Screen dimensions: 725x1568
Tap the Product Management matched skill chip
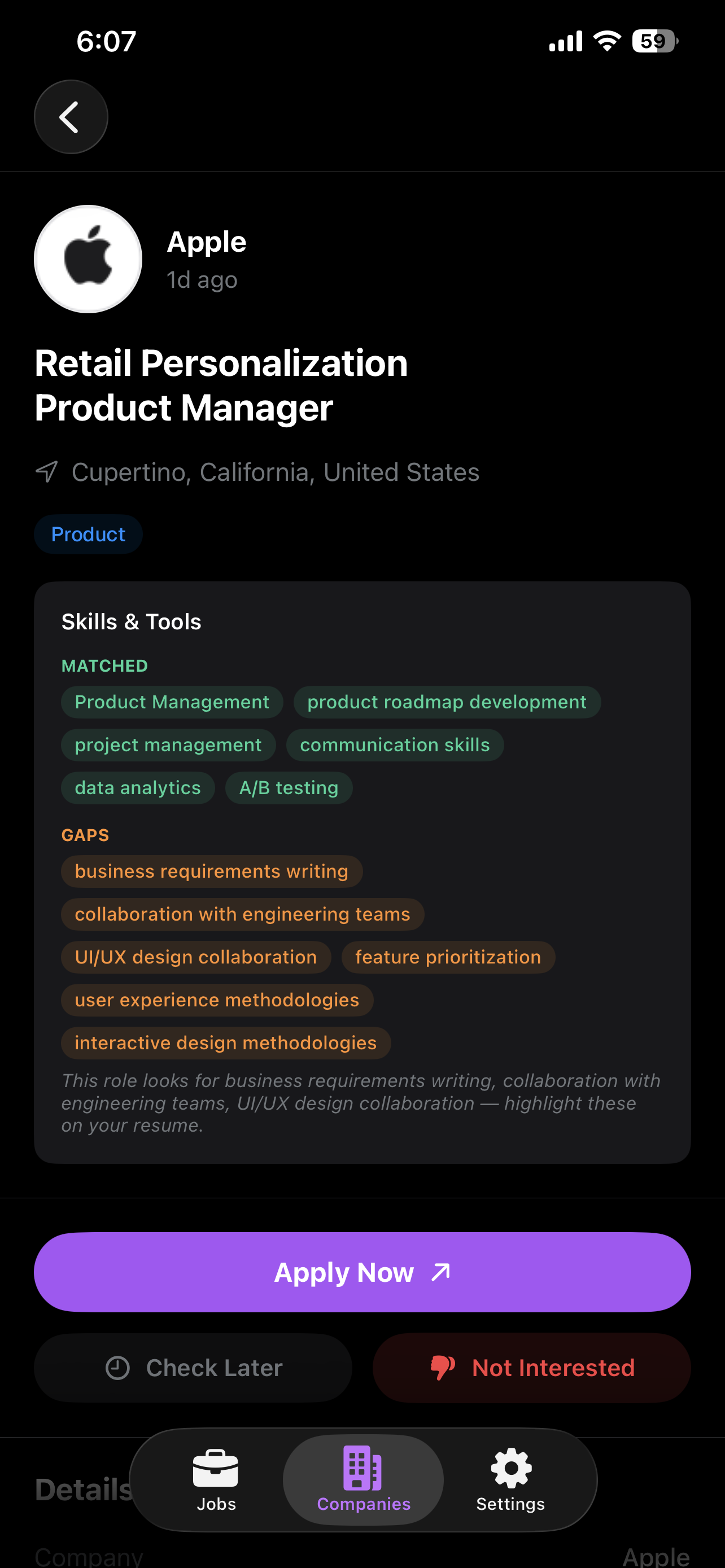point(172,702)
